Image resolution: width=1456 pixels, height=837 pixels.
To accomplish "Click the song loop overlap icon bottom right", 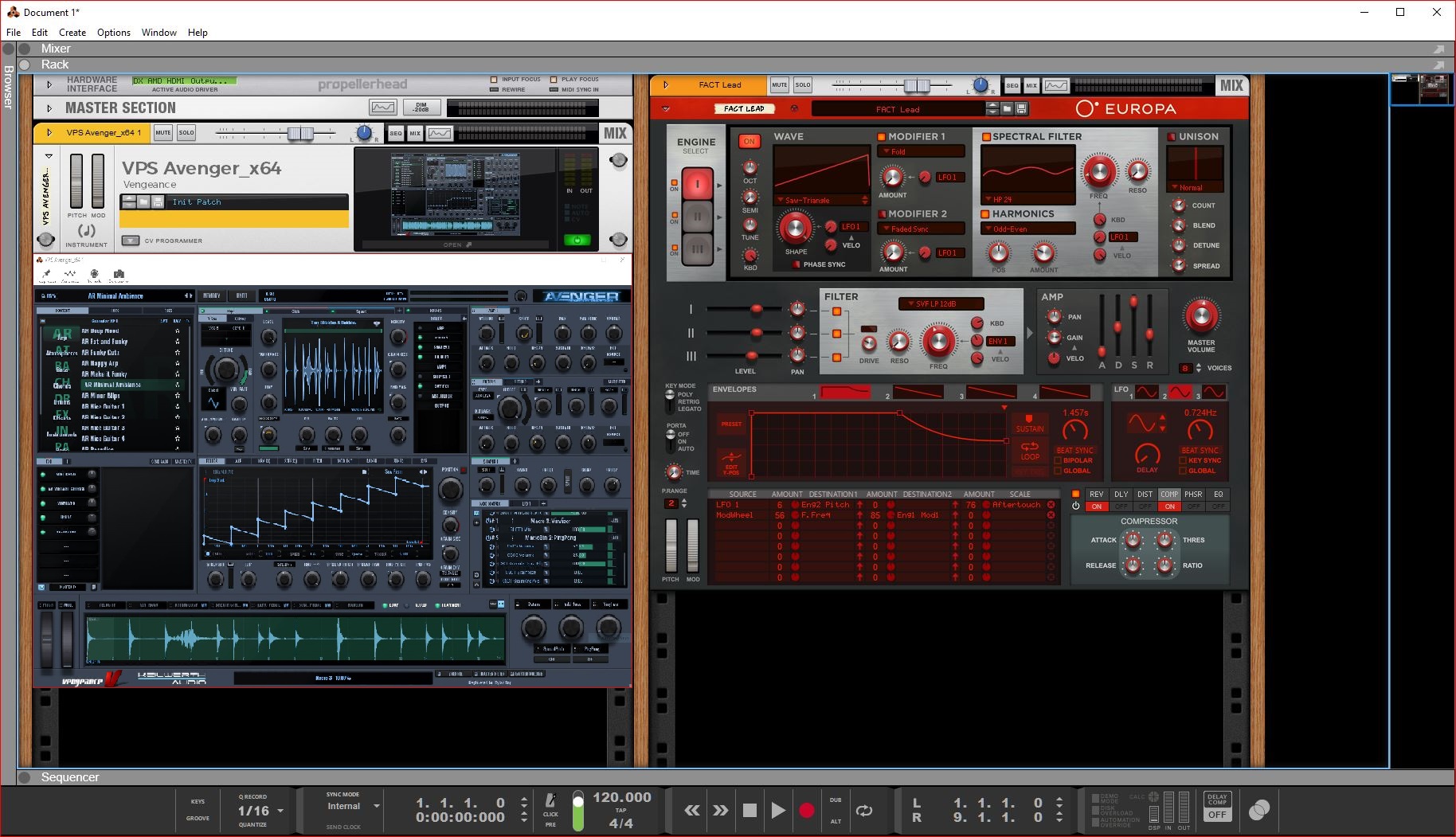I will click(x=1259, y=810).
